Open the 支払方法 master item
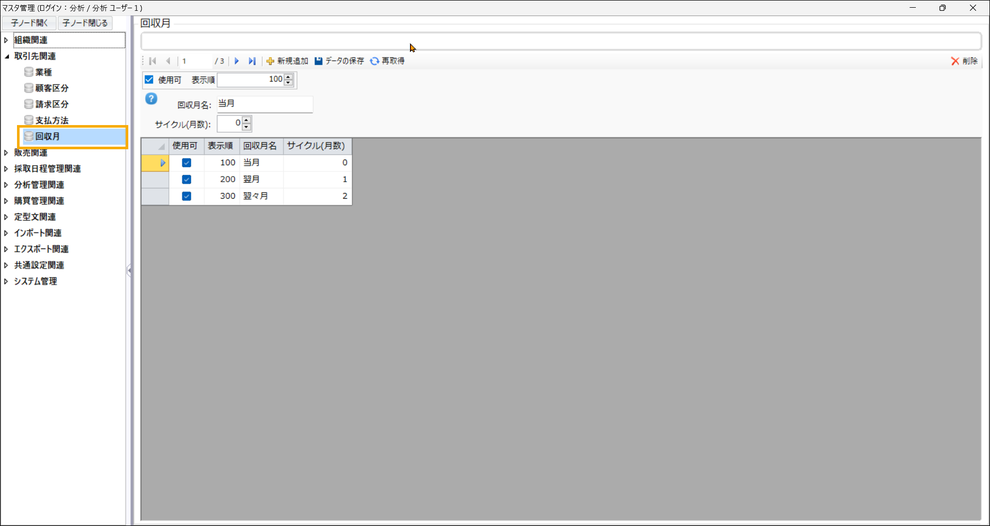The height and width of the screenshot is (526, 990). point(52,120)
